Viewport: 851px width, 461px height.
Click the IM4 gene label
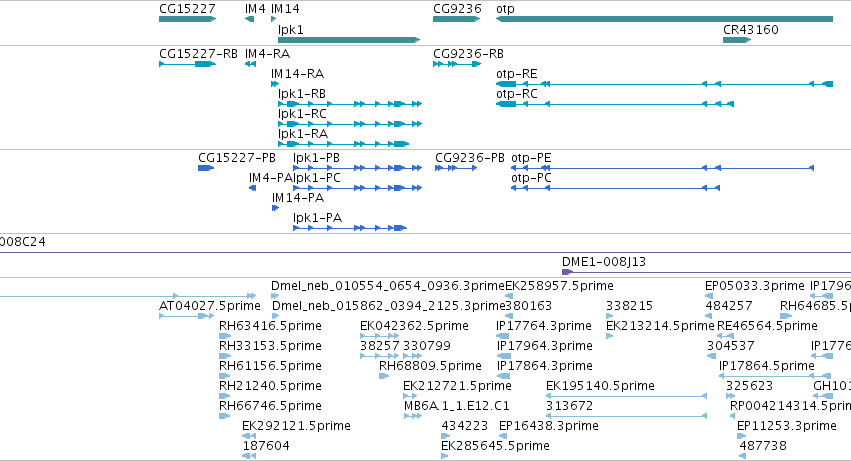coord(255,9)
